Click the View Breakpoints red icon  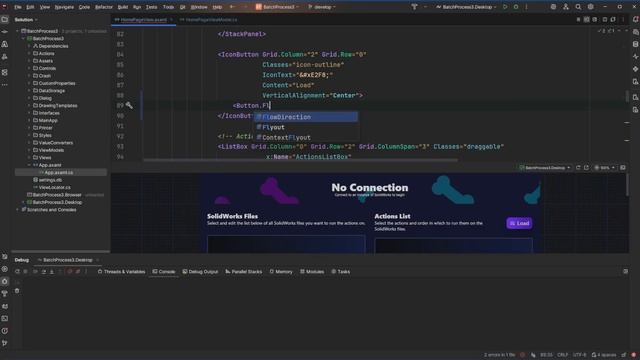(69, 271)
